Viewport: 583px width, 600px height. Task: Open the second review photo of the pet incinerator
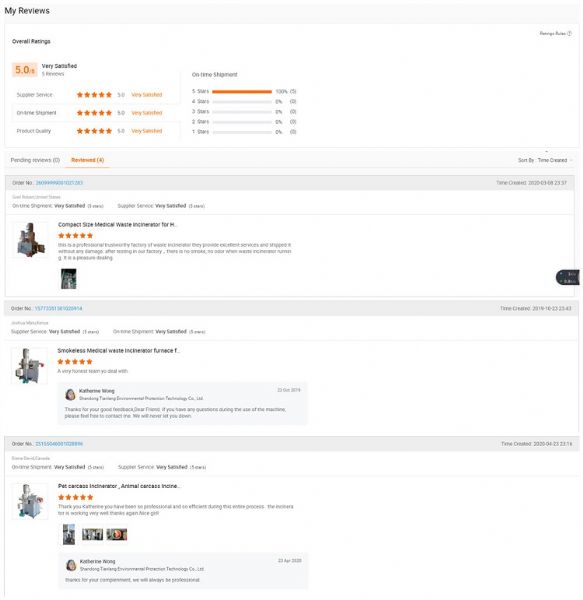[93, 534]
